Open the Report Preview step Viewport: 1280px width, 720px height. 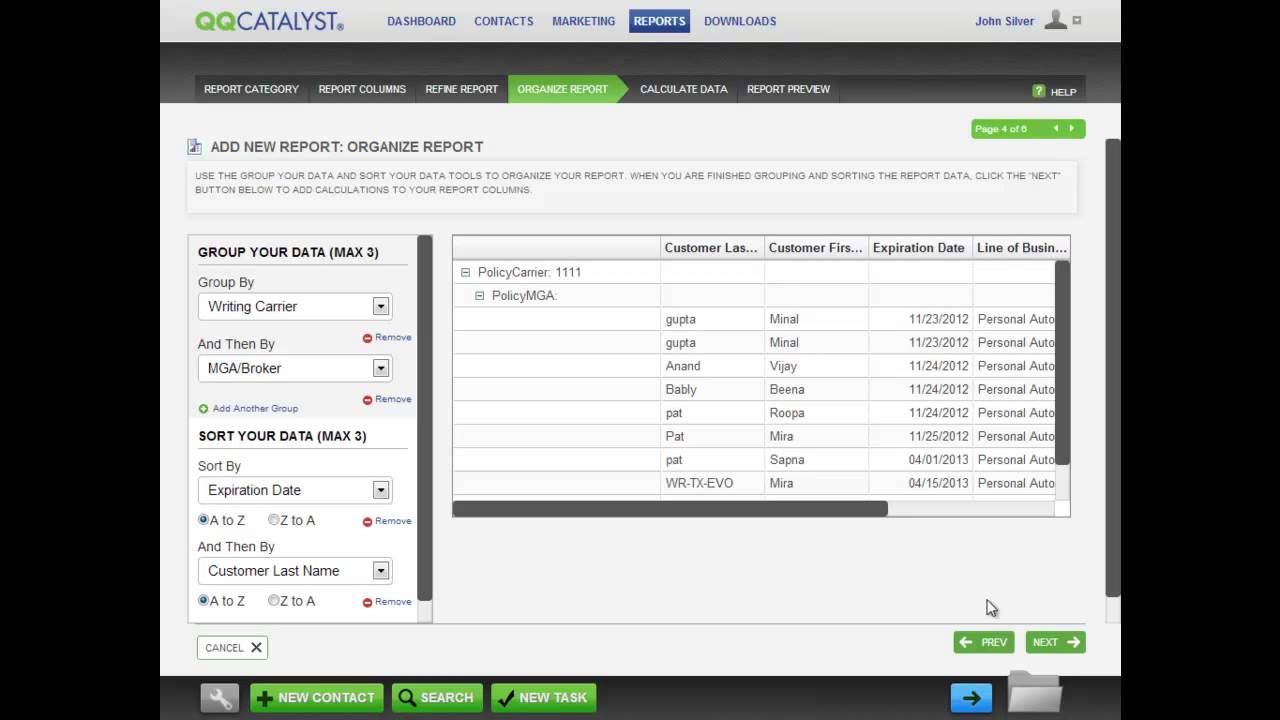[x=788, y=89]
